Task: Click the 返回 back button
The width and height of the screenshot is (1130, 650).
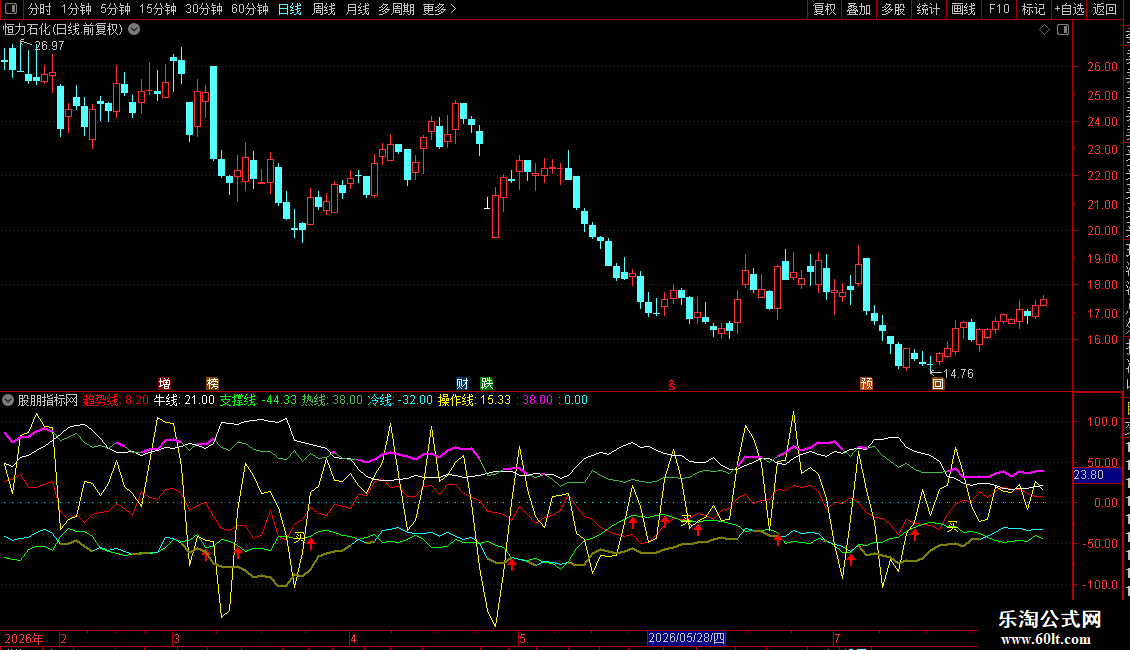Action: pyautogui.click(x=1104, y=9)
